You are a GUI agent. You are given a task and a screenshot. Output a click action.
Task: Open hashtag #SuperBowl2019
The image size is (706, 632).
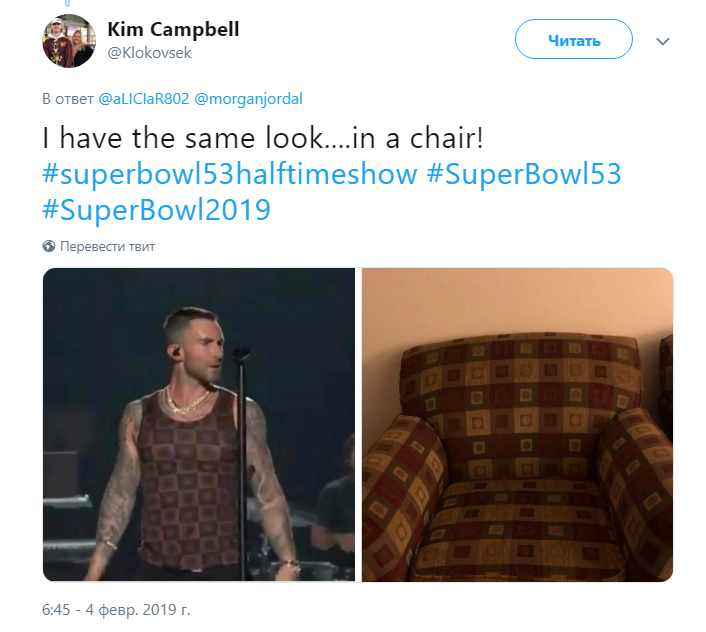coord(156,210)
